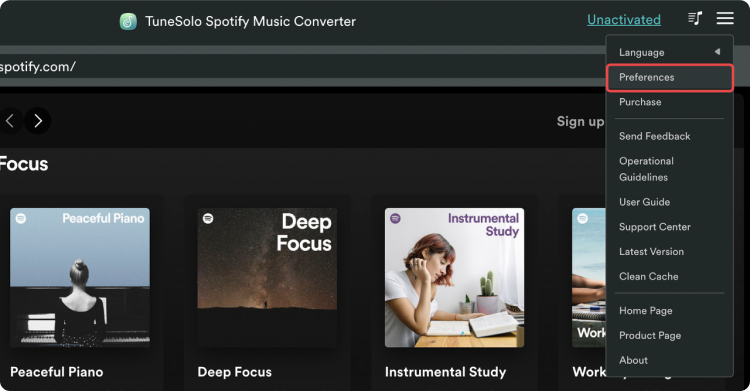Select Product Page menu item

[x=669, y=335]
